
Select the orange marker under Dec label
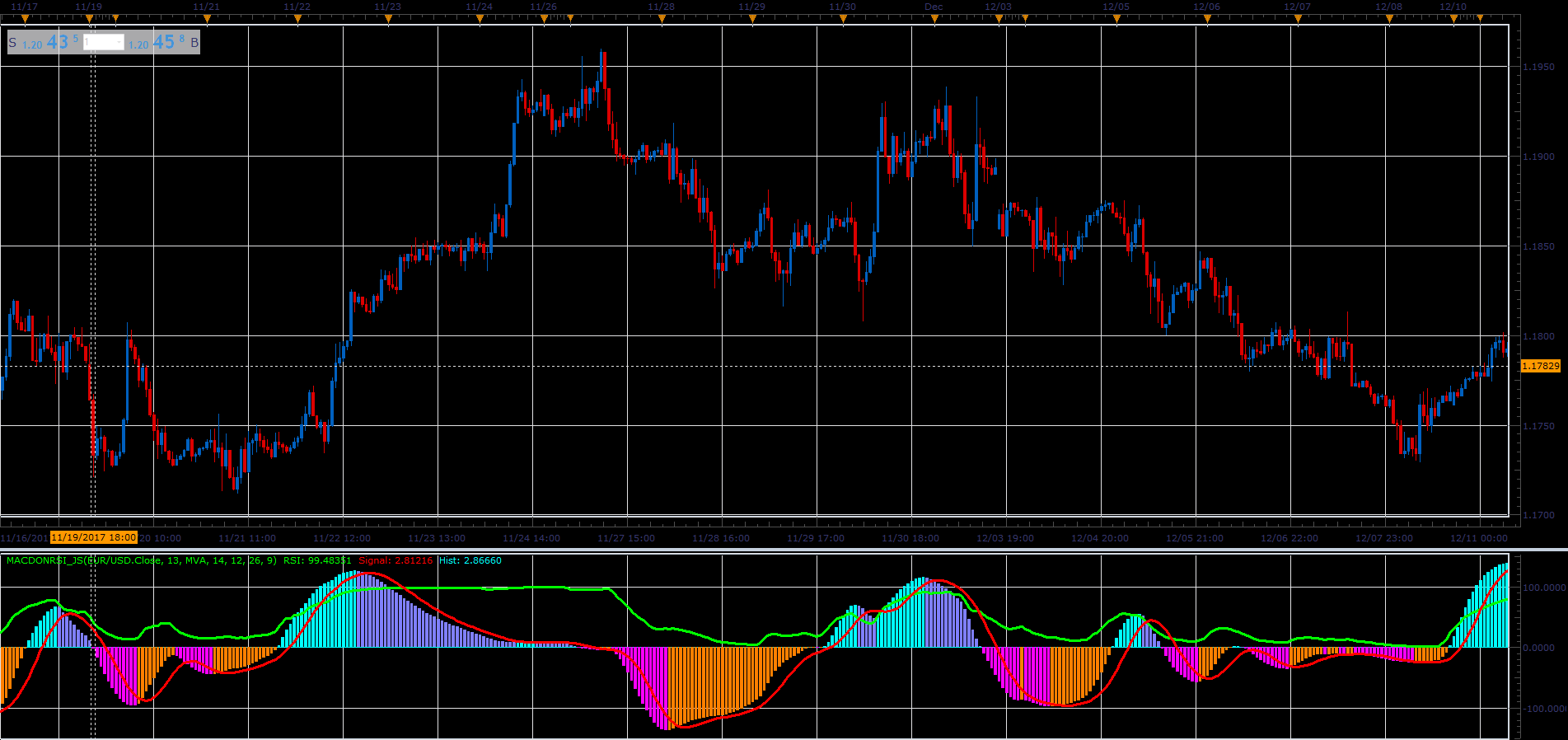tap(934, 18)
